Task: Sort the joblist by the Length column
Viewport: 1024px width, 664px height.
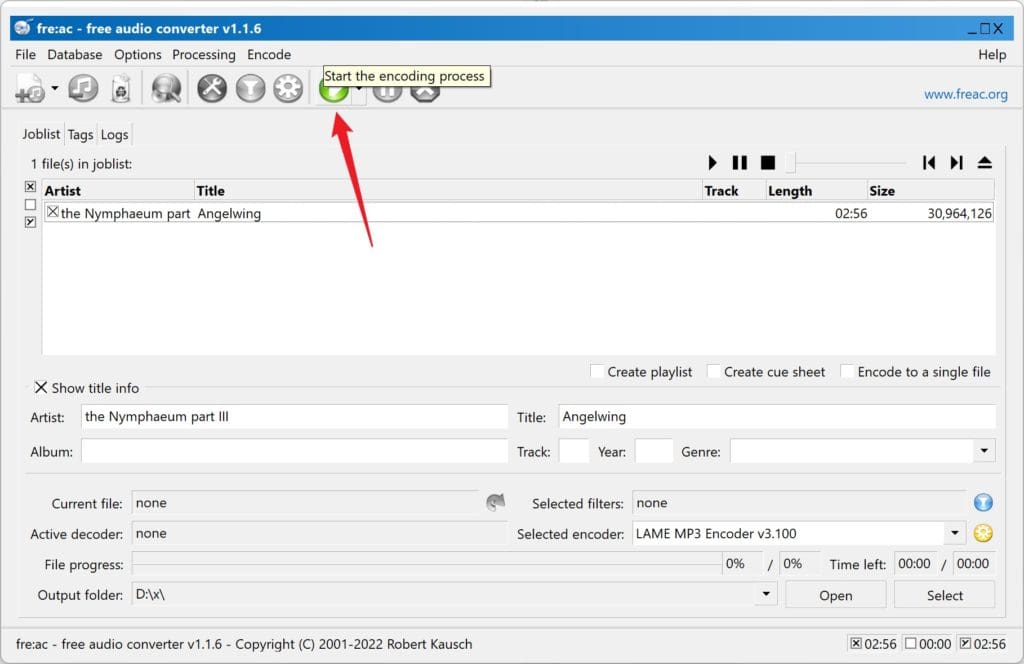Action: (x=816, y=191)
